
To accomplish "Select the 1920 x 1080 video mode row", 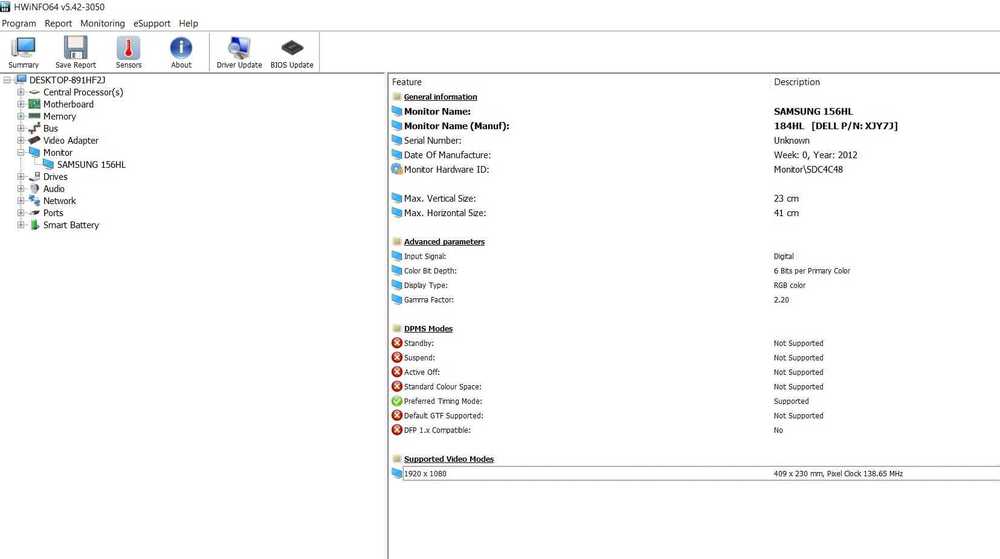I will 425,474.
